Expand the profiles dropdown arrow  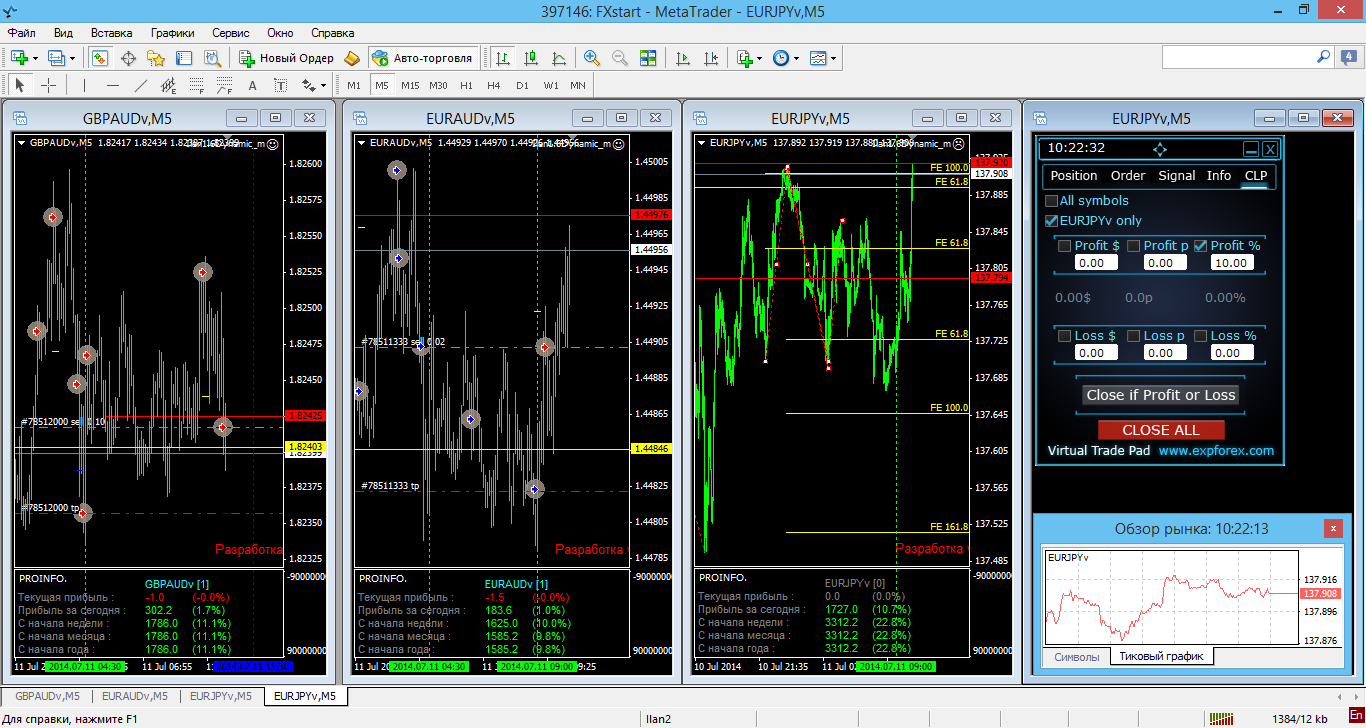(x=72, y=59)
